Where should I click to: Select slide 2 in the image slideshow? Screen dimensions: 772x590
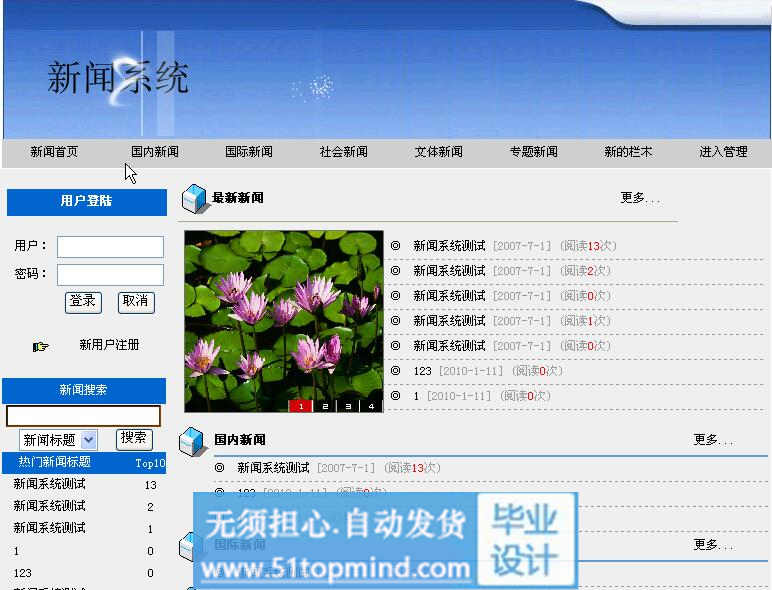tap(325, 406)
